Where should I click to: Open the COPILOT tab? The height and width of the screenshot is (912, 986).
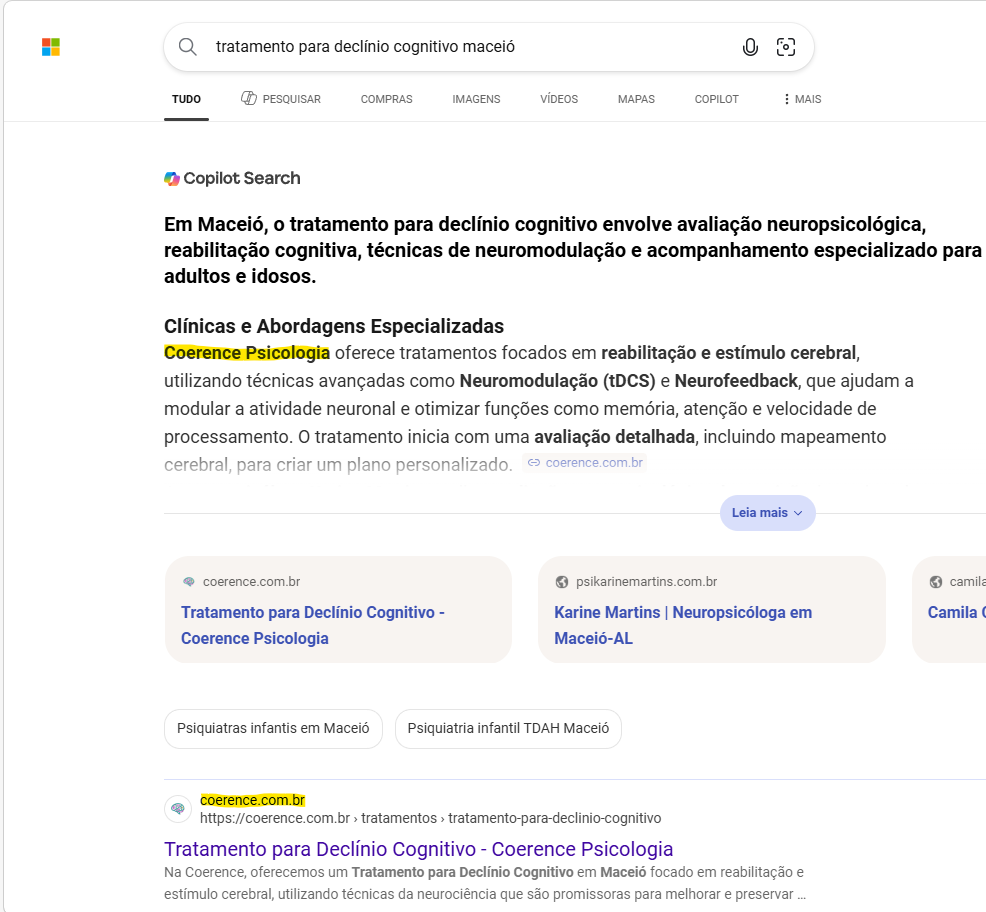(x=716, y=99)
